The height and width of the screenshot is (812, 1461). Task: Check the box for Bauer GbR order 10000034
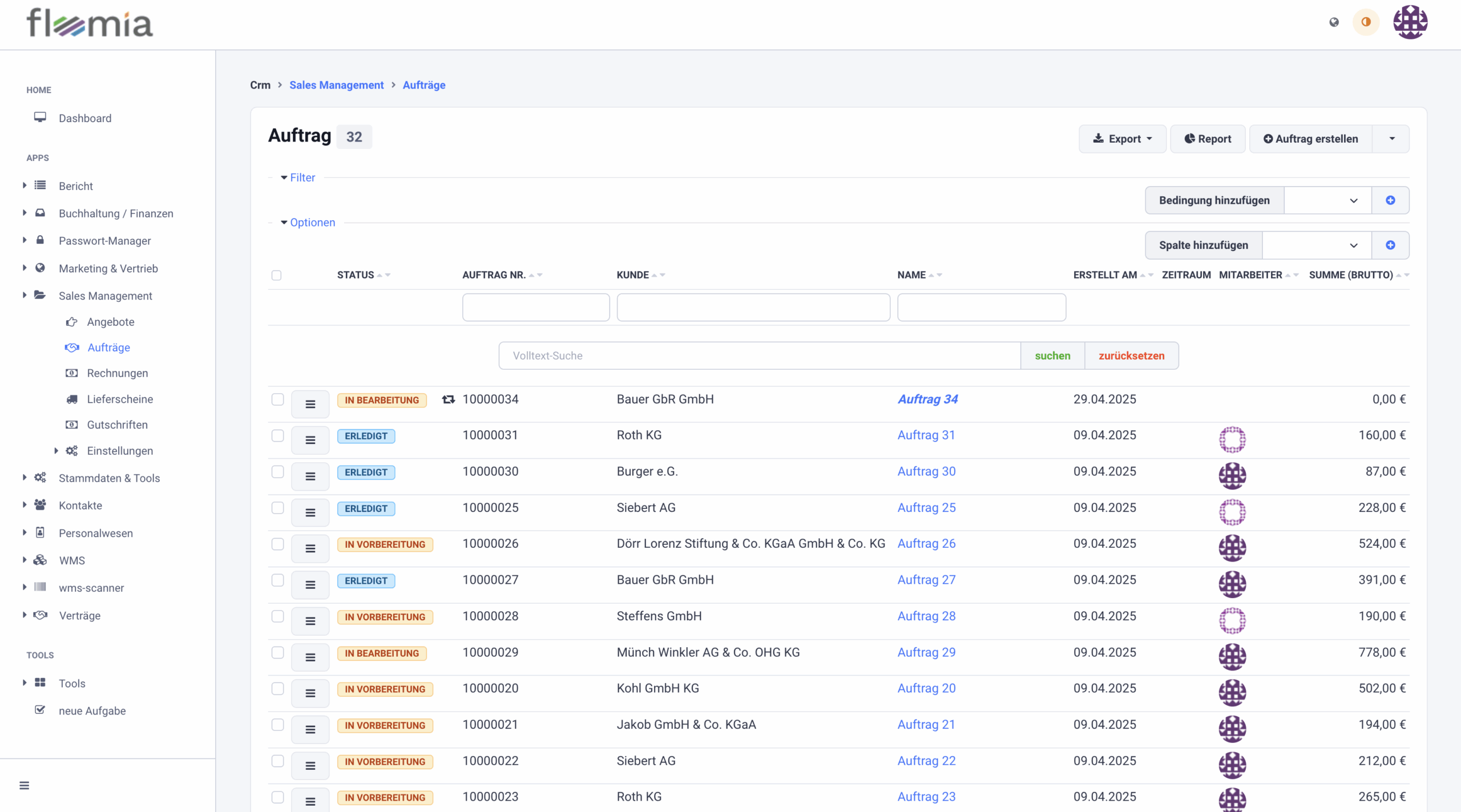point(277,399)
